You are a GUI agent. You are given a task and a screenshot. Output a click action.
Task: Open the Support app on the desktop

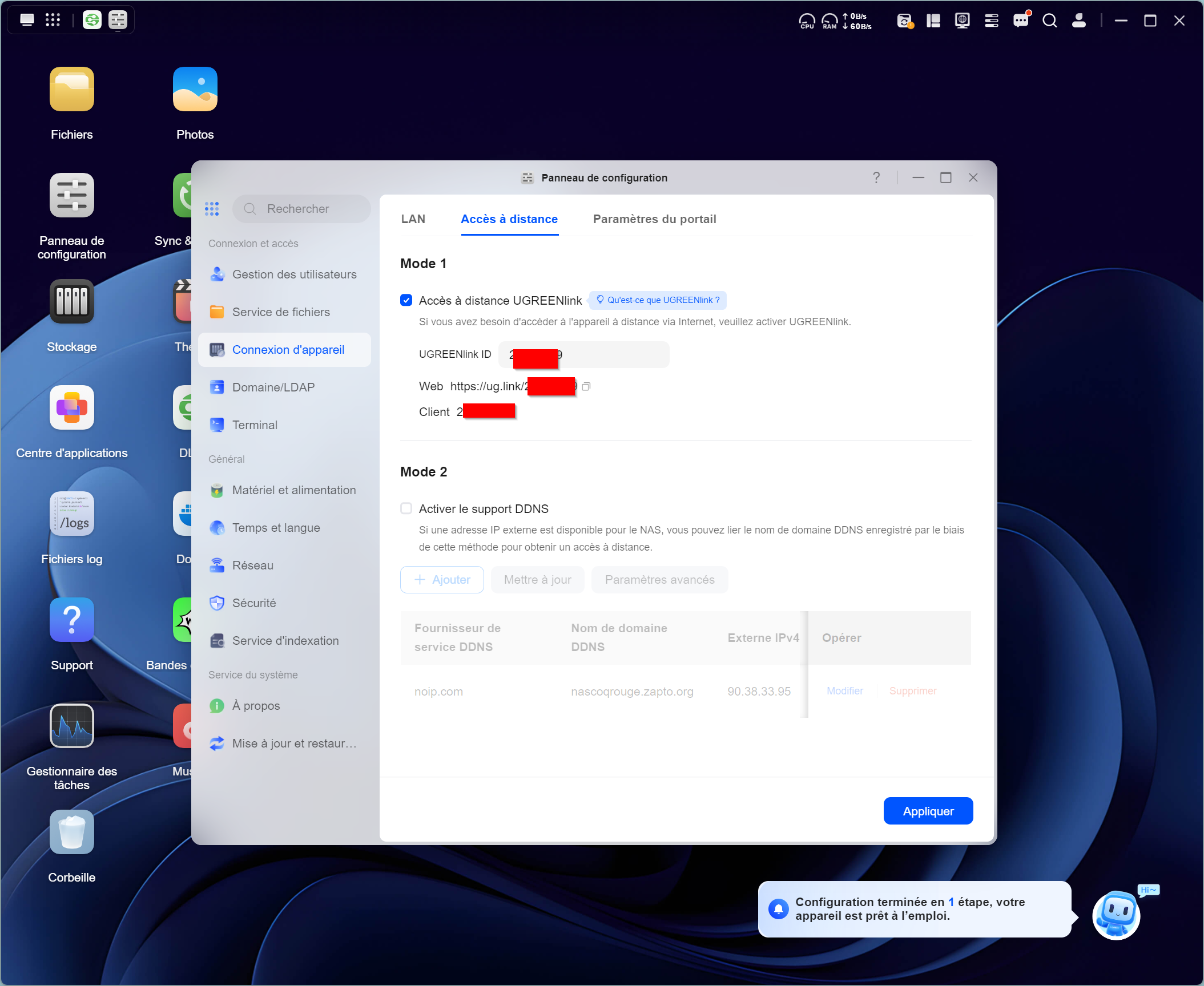pos(72,620)
